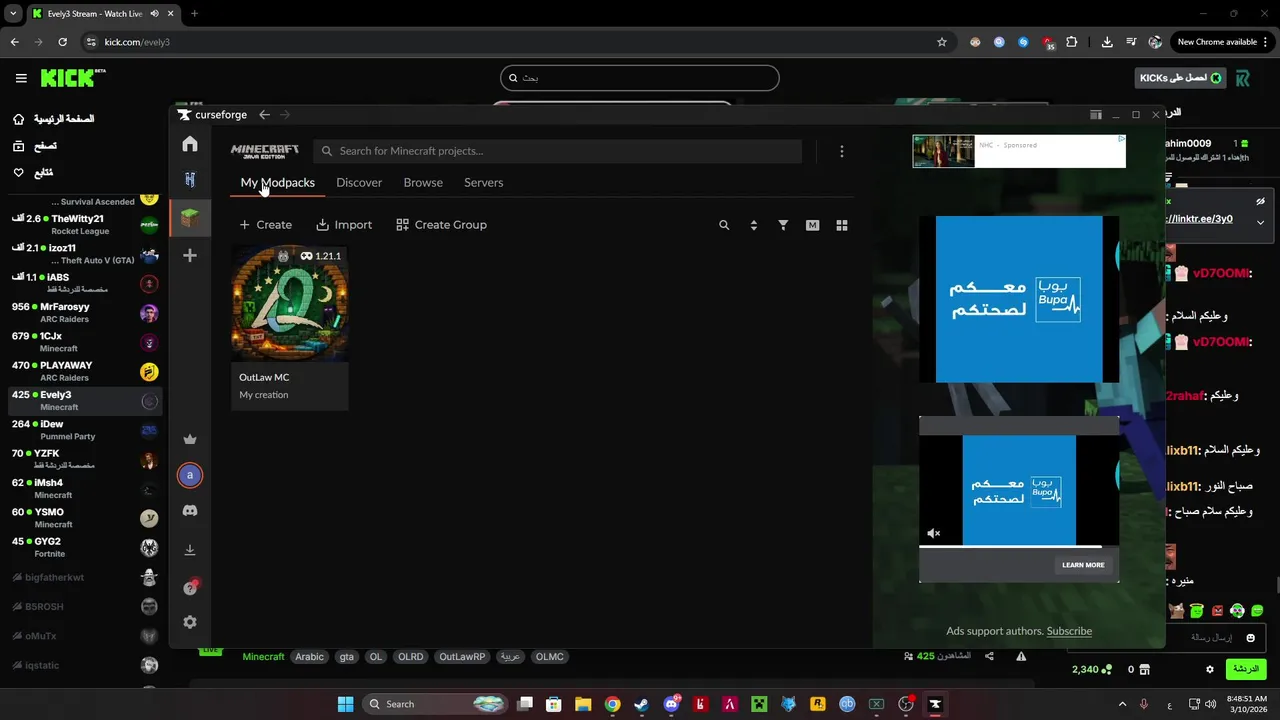
Task: Select the OutLaw MC modpack name
Action: click(x=264, y=377)
